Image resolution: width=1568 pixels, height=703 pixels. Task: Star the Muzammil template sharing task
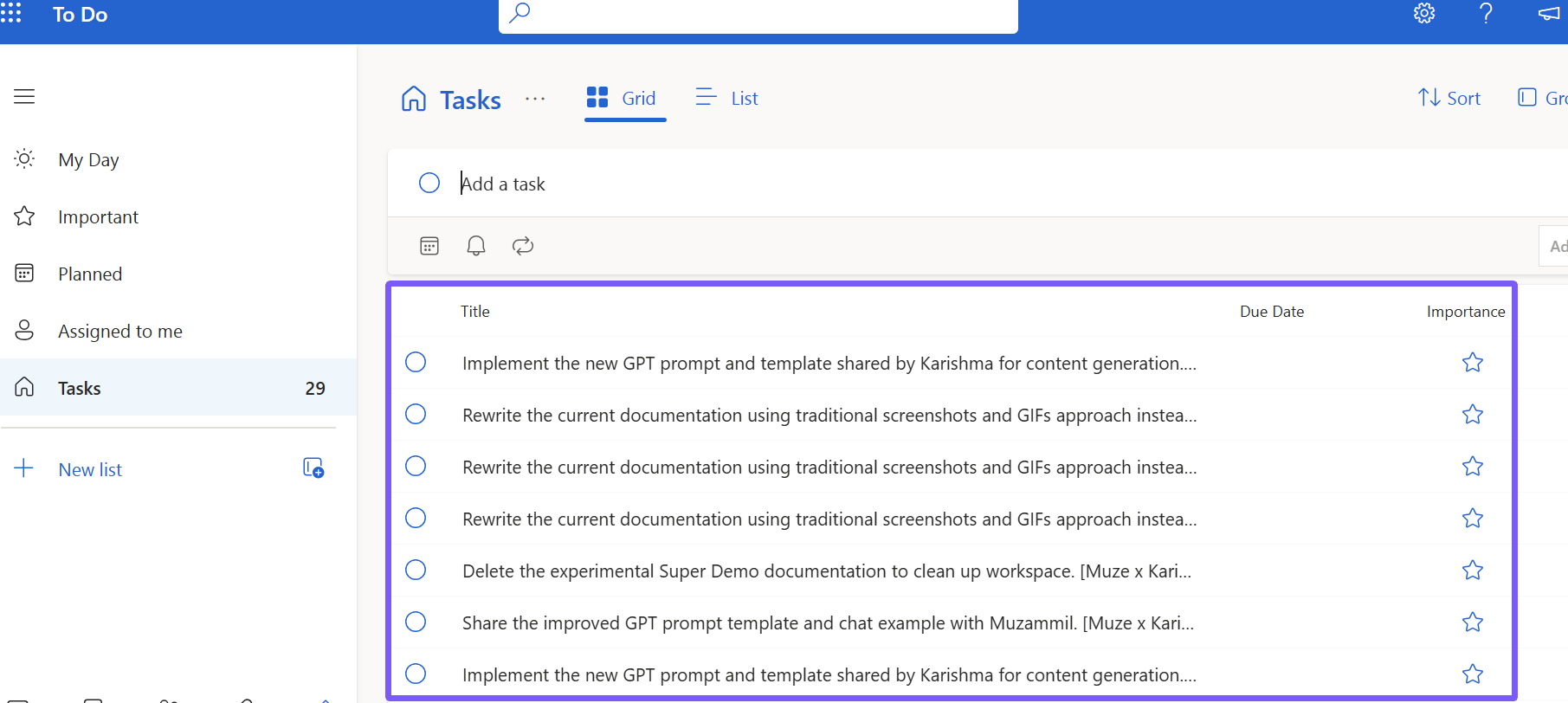coord(1472,622)
